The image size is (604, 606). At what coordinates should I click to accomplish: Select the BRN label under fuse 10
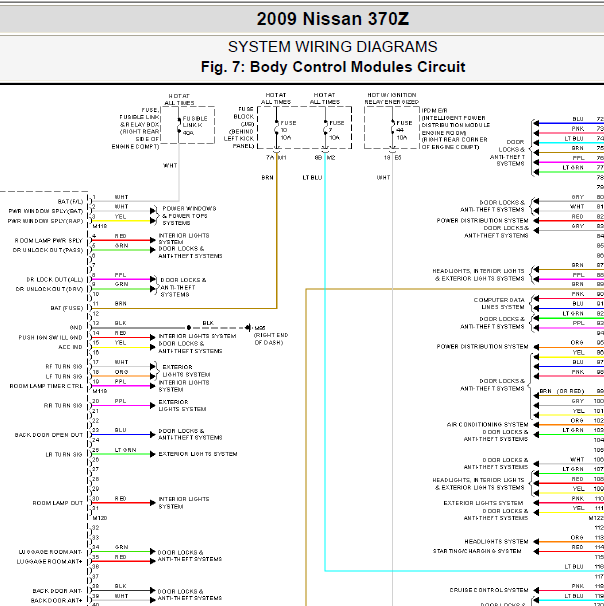pyautogui.click(x=267, y=178)
